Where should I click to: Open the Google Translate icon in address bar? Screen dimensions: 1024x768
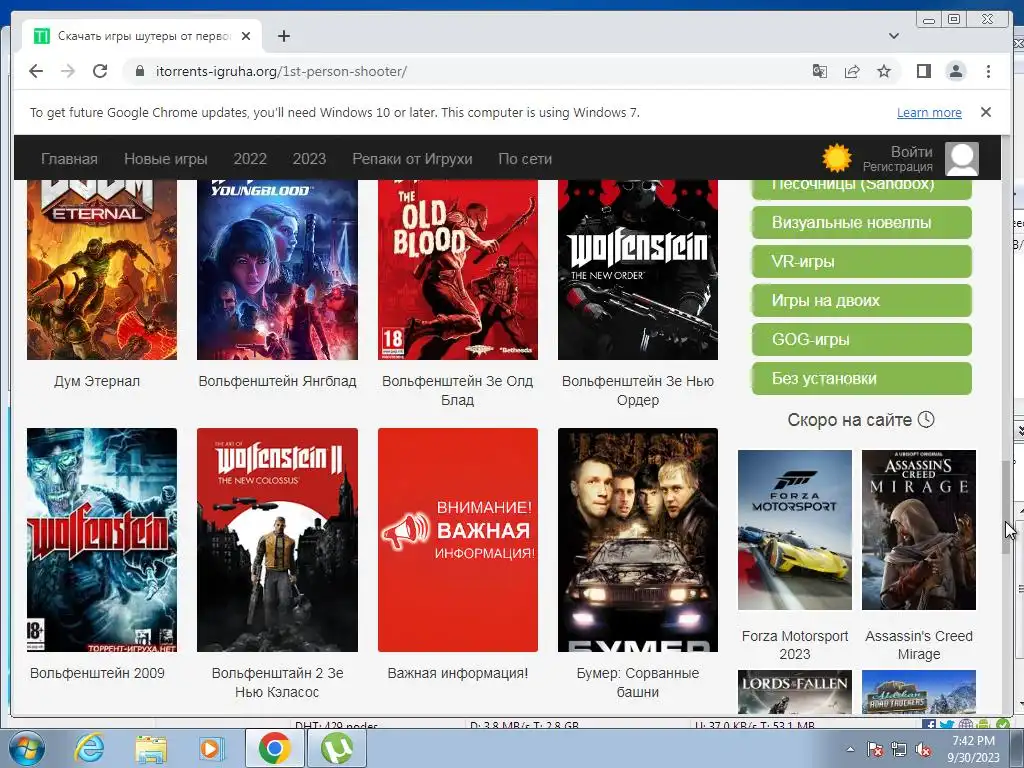coord(820,71)
